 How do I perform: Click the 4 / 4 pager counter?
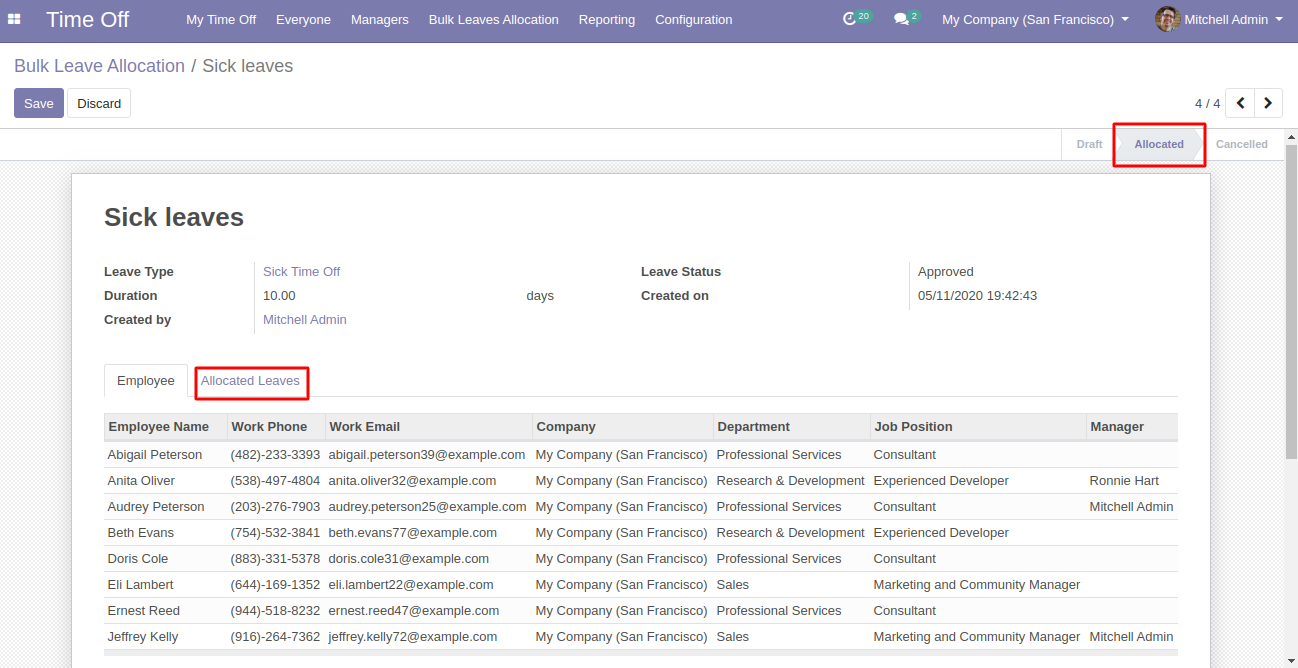click(1208, 103)
